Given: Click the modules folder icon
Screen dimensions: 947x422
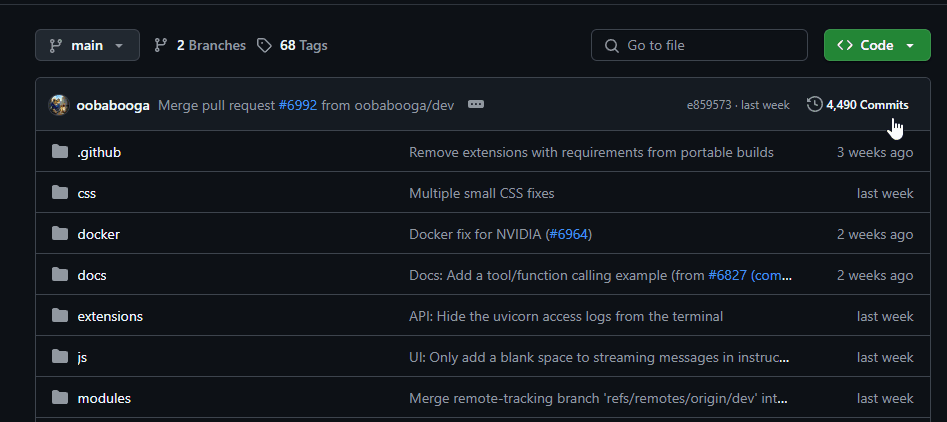Looking at the screenshot, I should [x=60, y=398].
